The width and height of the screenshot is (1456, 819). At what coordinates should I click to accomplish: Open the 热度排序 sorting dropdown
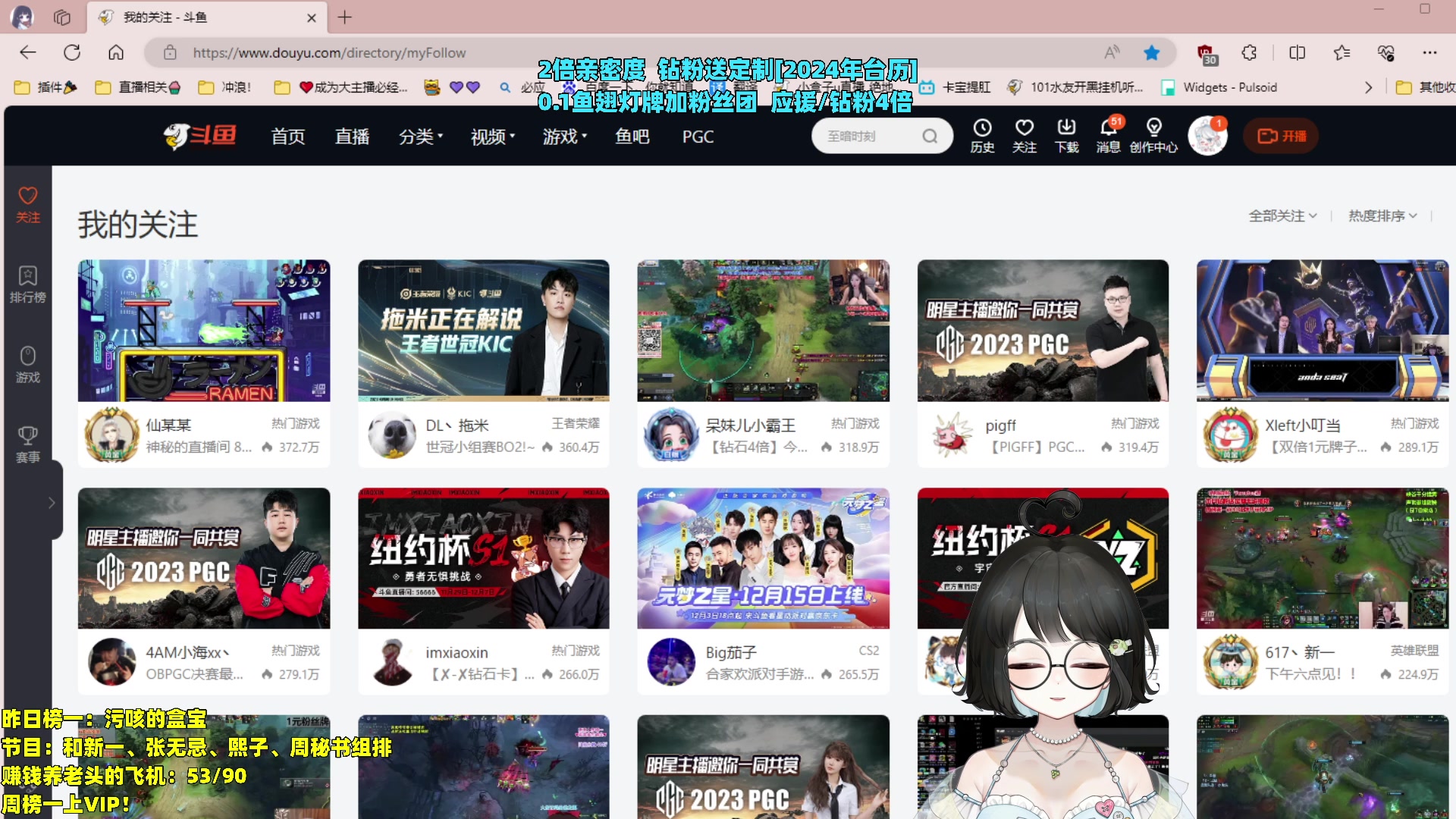[x=1380, y=215]
